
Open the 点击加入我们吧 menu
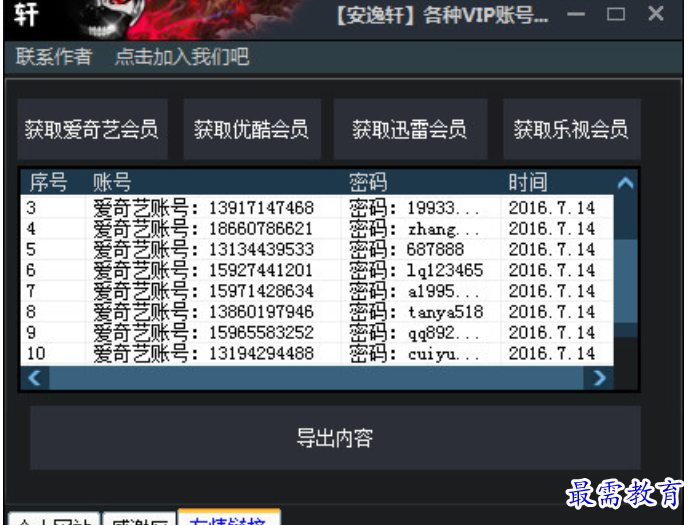coord(182,57)
